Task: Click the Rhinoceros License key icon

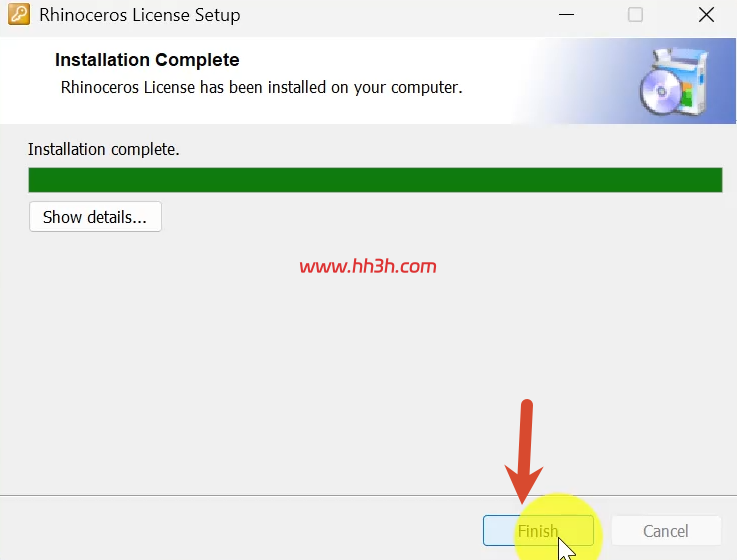Action: [x=19, y=14]
